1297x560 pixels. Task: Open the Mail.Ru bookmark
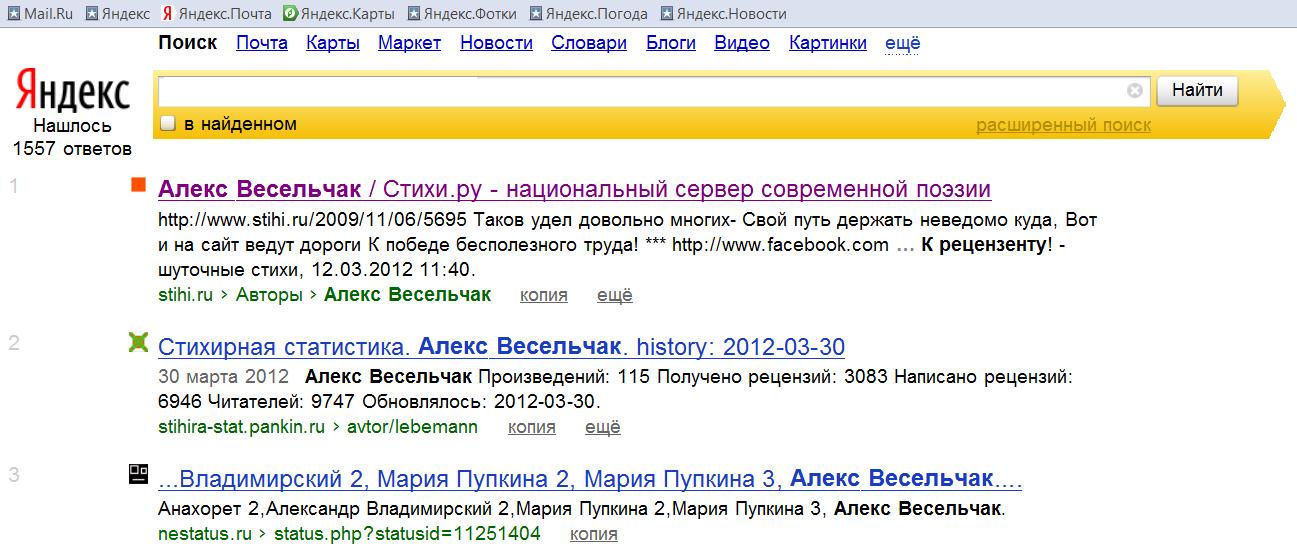[40, 14]
